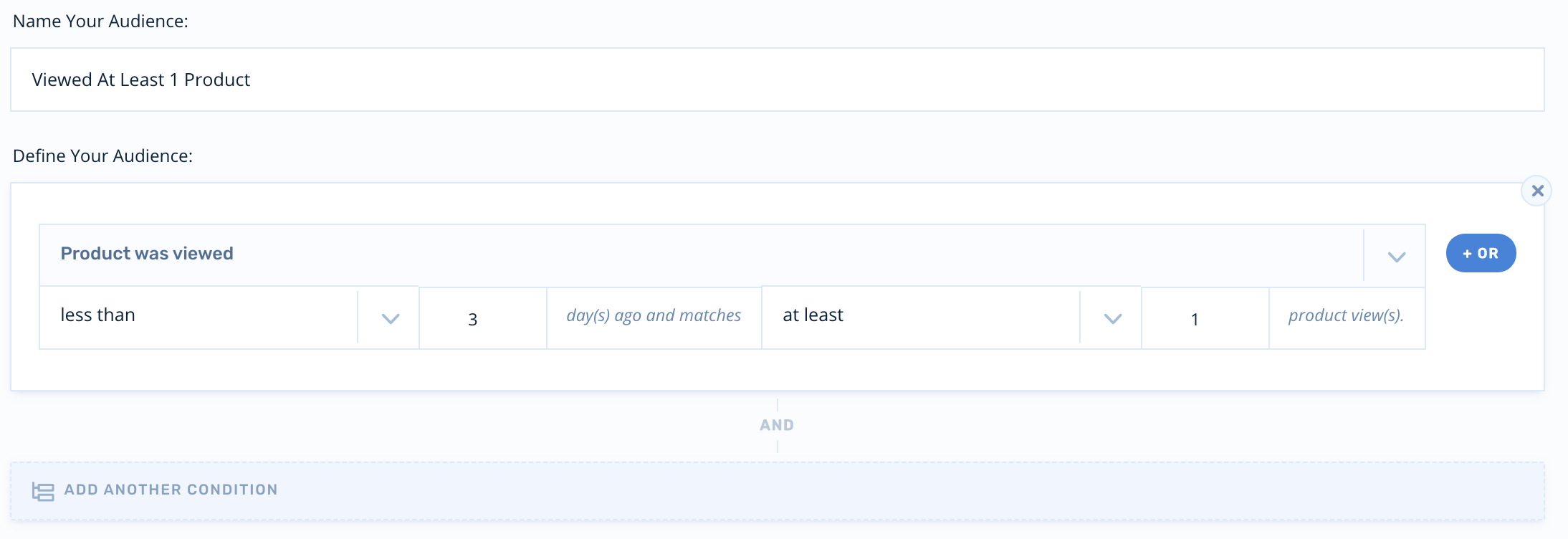
Task: Open the less than chevron arrow
Action: [x=390, y=318]
